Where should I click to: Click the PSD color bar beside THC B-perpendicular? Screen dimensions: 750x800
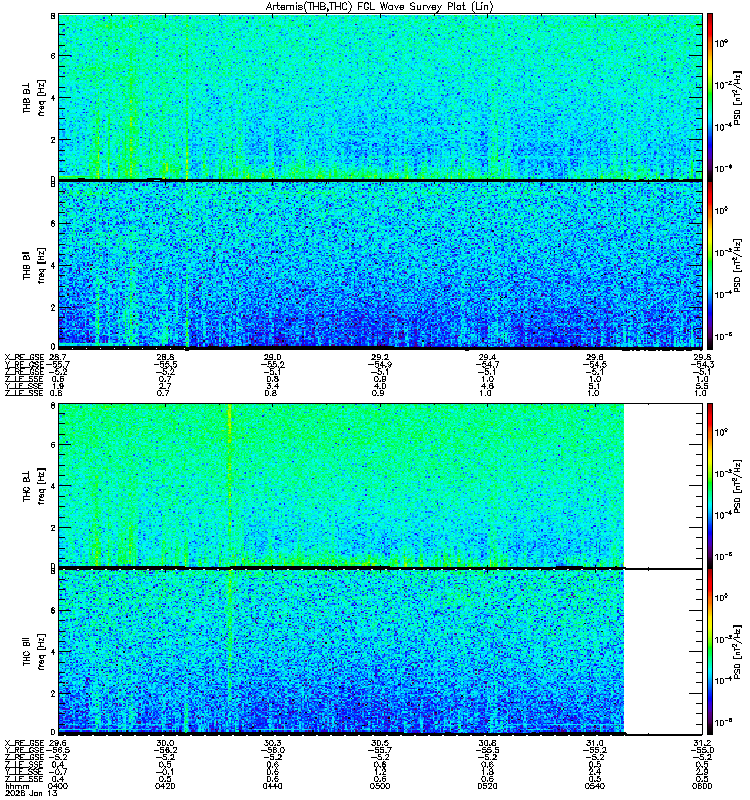pyautogui.click(x=710, y=485)
